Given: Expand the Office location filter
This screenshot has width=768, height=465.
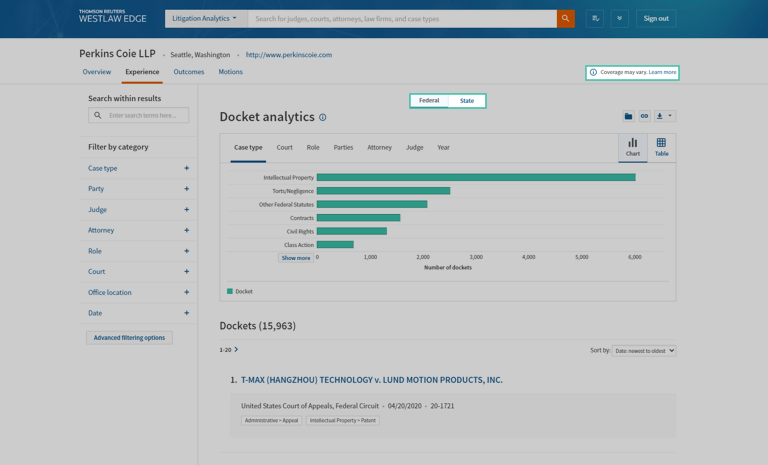Looking at the screenshot, I should click(x=186, y=293).
